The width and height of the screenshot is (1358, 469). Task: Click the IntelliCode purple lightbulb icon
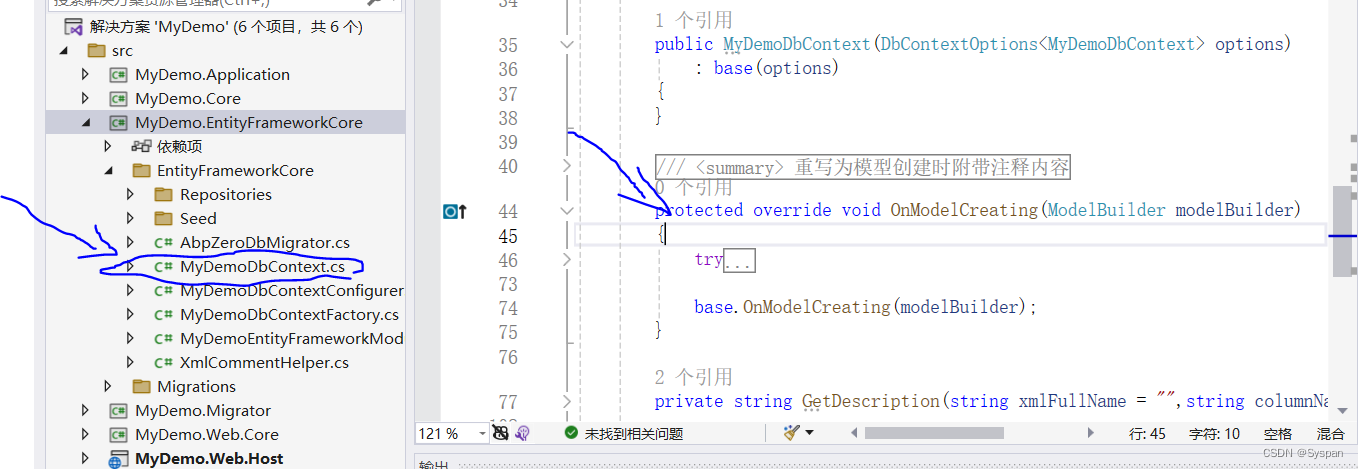point(521,433)
